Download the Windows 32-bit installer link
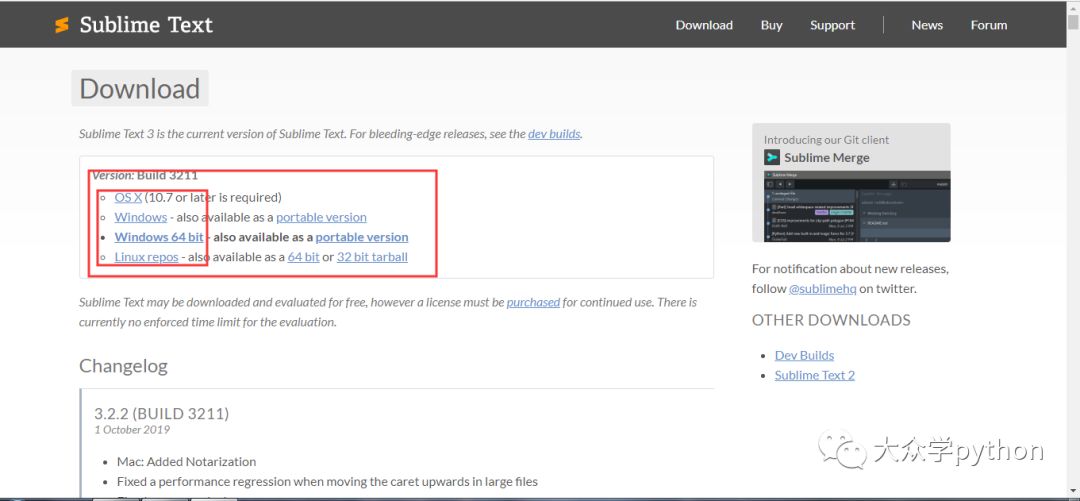The image size is (1080, 501). tap(141, 217)
